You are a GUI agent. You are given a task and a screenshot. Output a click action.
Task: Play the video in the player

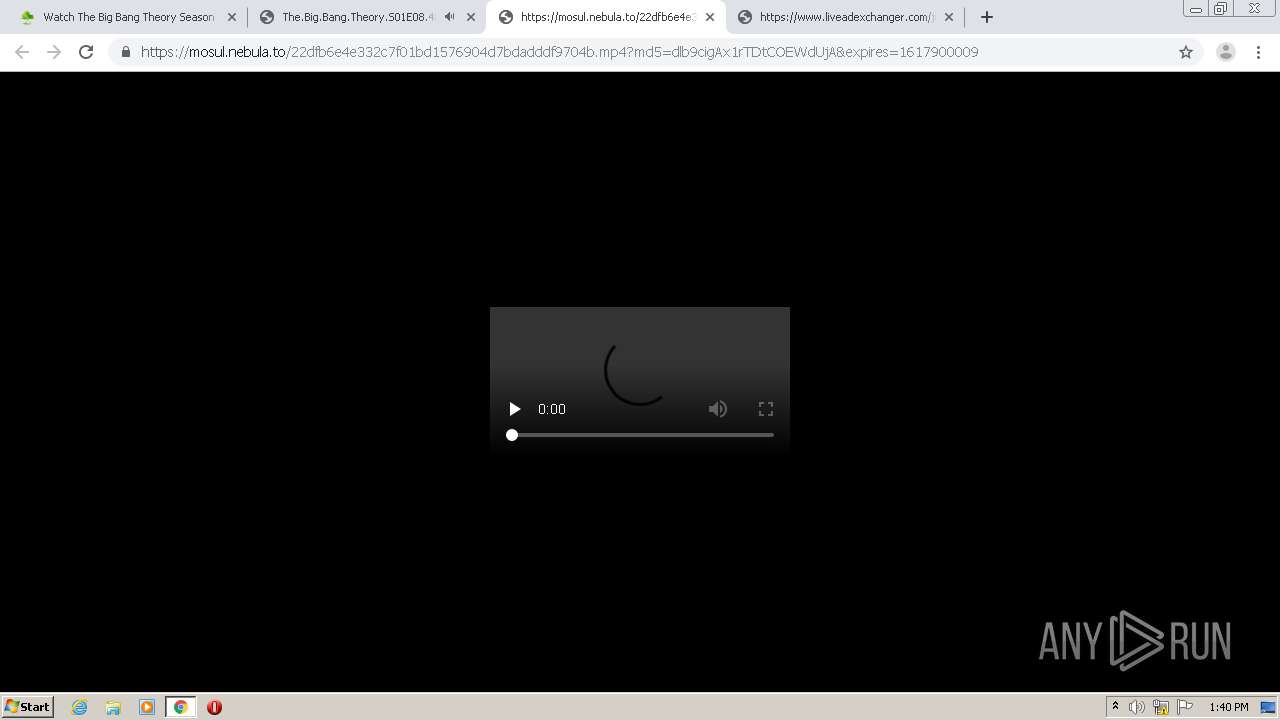[x=514, y=409]
